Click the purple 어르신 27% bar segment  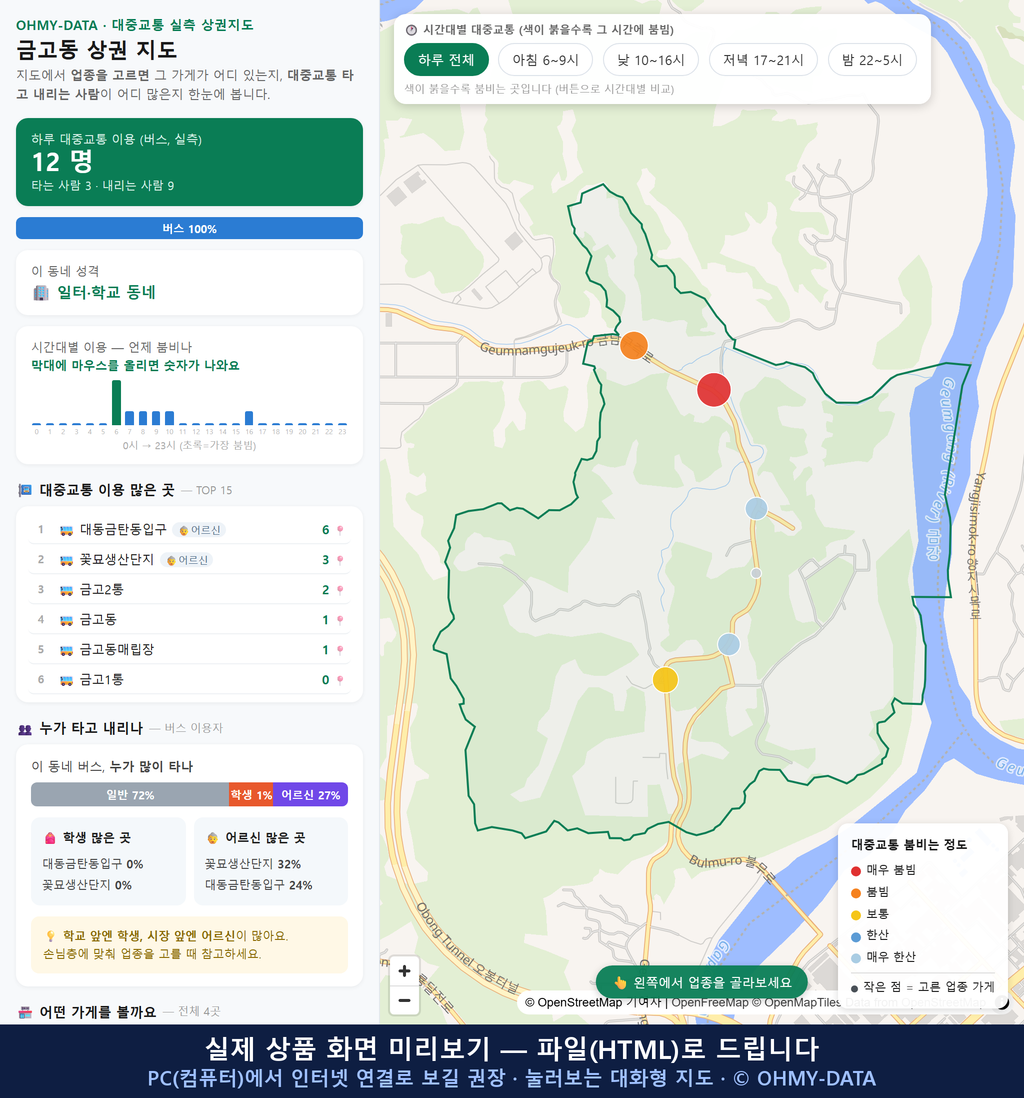point(310,795)
